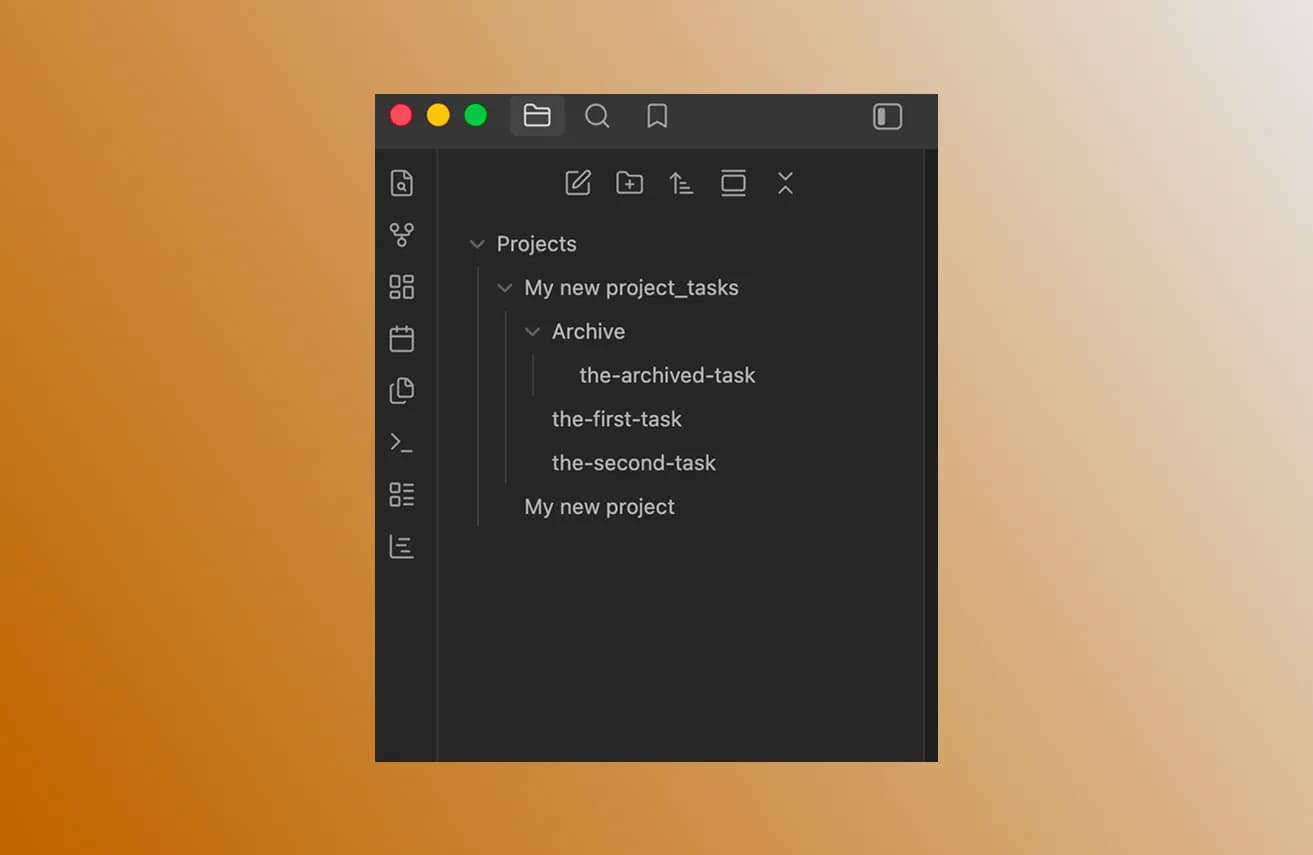Toggle the left sidebar panel
Screen dimensions: 1313x855
coord(887,116)
